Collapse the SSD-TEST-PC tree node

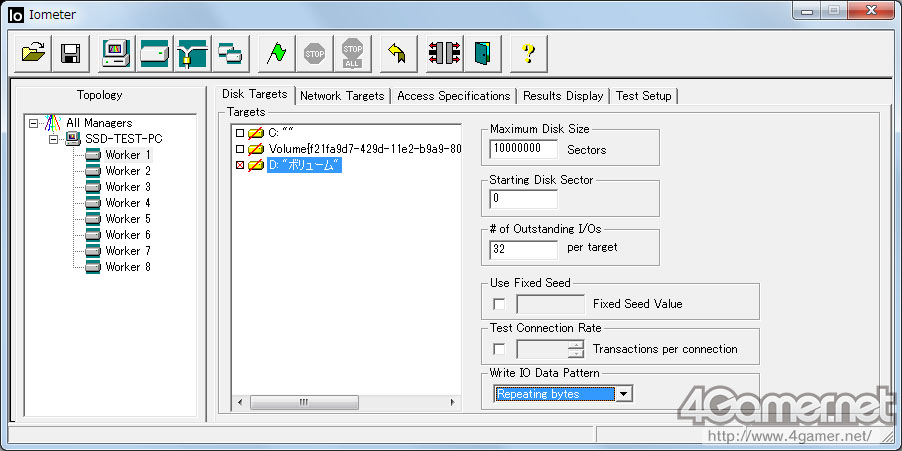(53, 139)
